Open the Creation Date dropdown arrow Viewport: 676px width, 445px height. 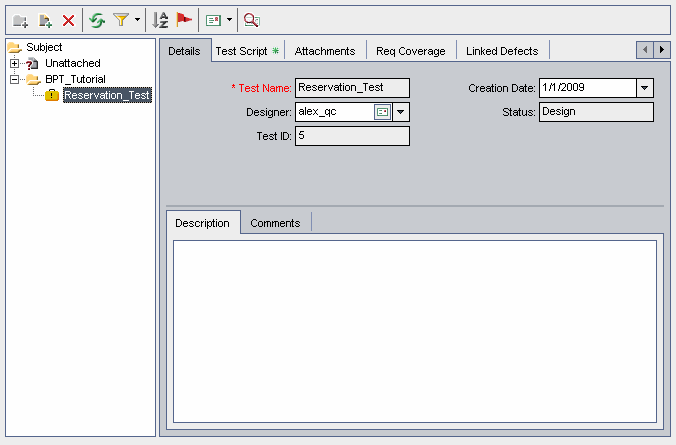pos(645,88)
